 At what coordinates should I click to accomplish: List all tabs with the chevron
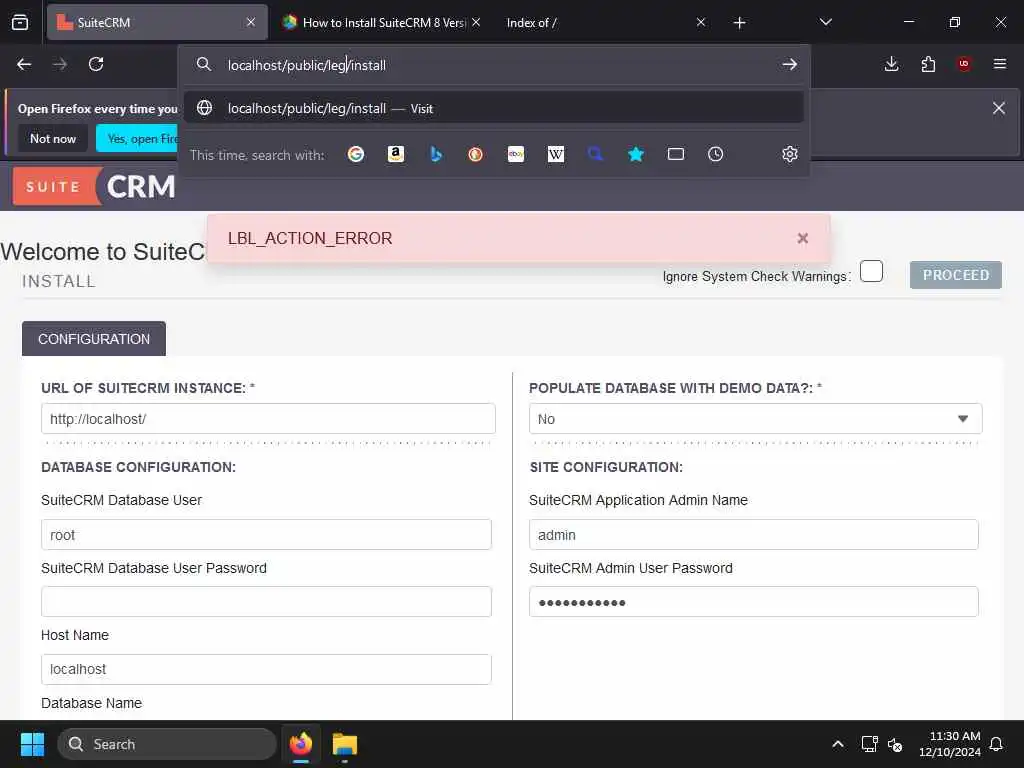[825, 22]
